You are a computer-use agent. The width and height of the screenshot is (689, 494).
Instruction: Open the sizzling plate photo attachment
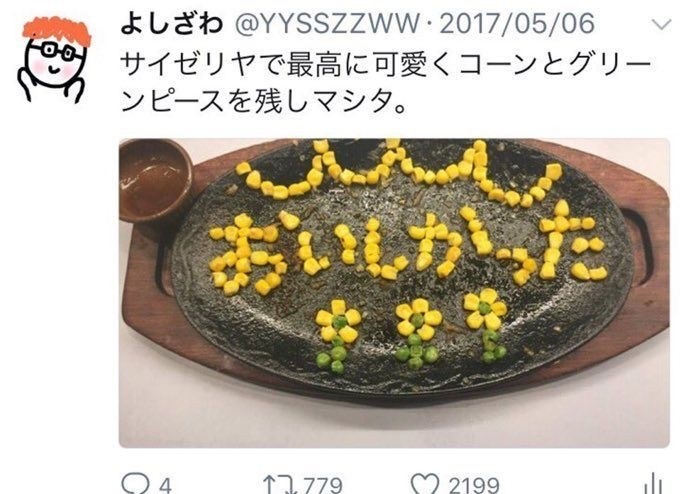click(394, 293)
